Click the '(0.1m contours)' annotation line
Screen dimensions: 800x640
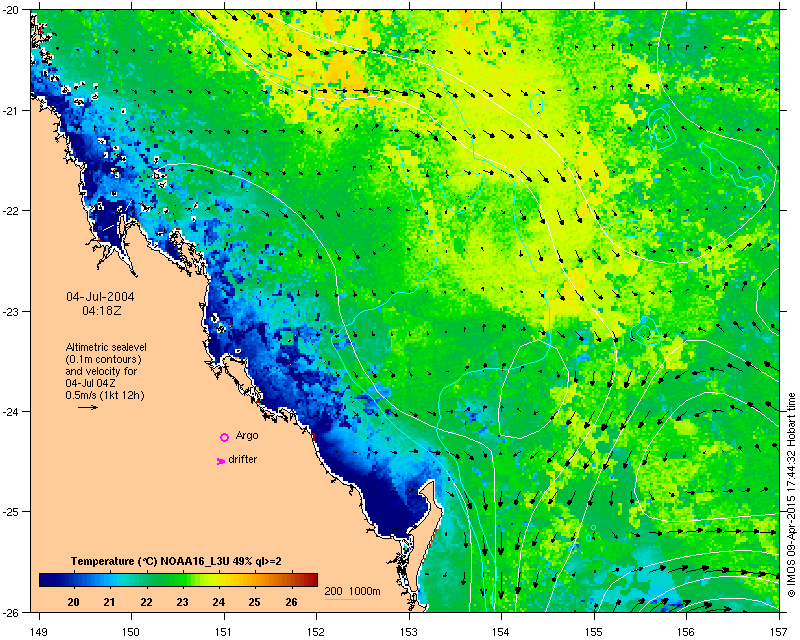point(104,359)
